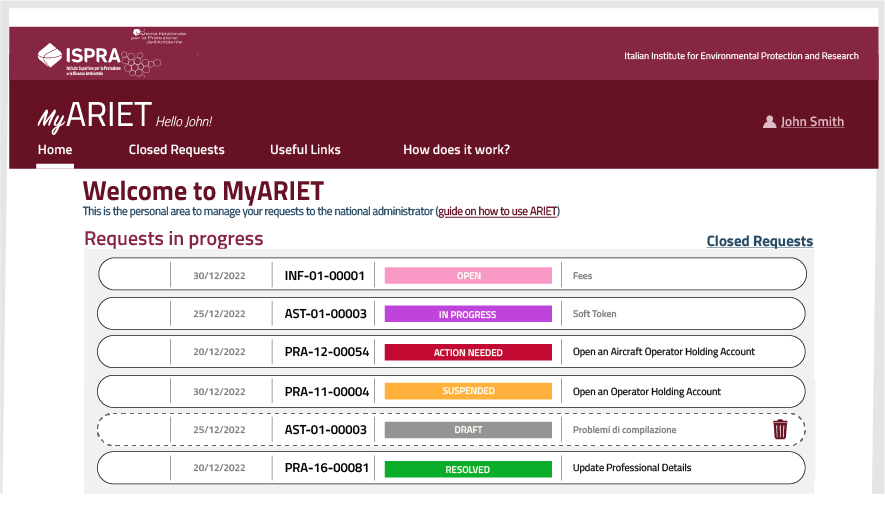The image size is (885, 507).
Task: Click the MyARIET logo title
Action: pyautogui.click(x=94, y=116)
